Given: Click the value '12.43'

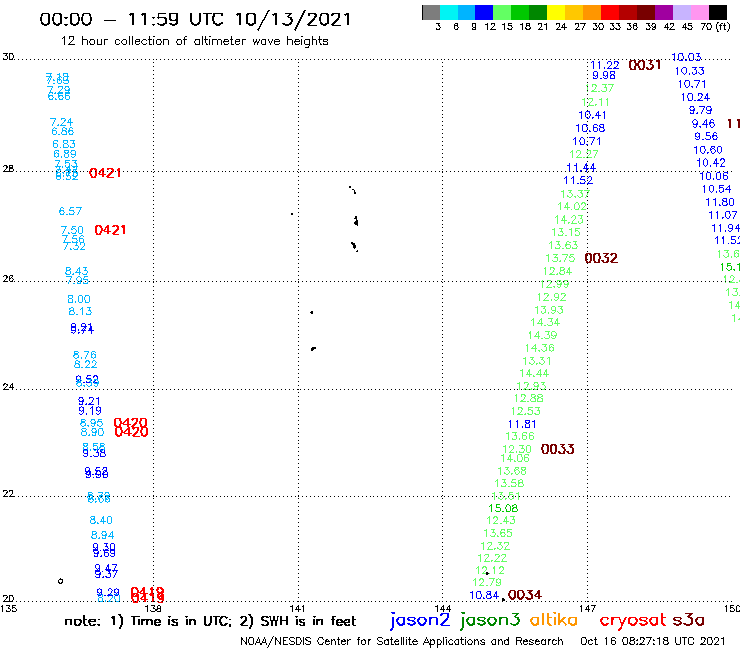Looking at the screenshot, I should coord(501,520).
